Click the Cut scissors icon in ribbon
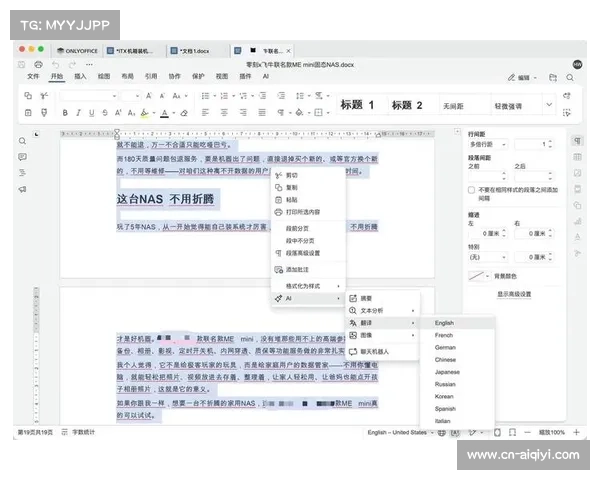This screenshot has height=480, width=600. pos(44,96)
